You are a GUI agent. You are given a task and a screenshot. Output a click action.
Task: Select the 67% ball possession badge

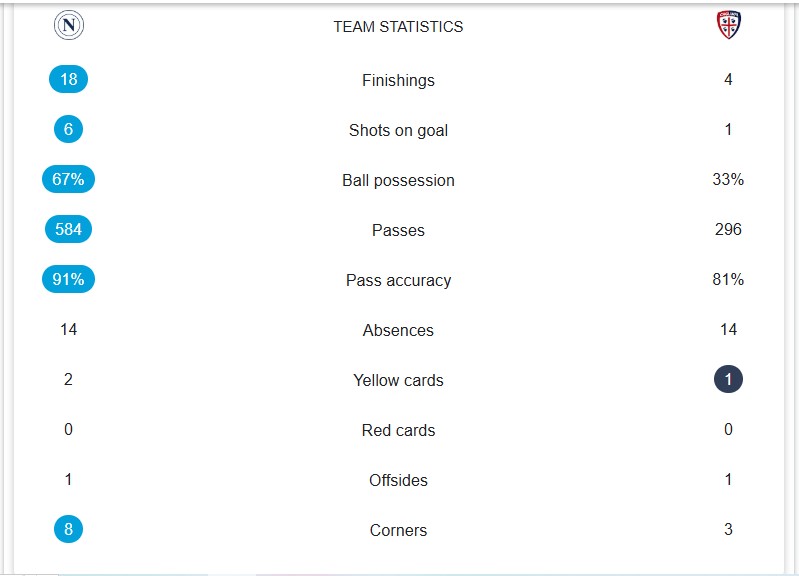click(68, 179)
